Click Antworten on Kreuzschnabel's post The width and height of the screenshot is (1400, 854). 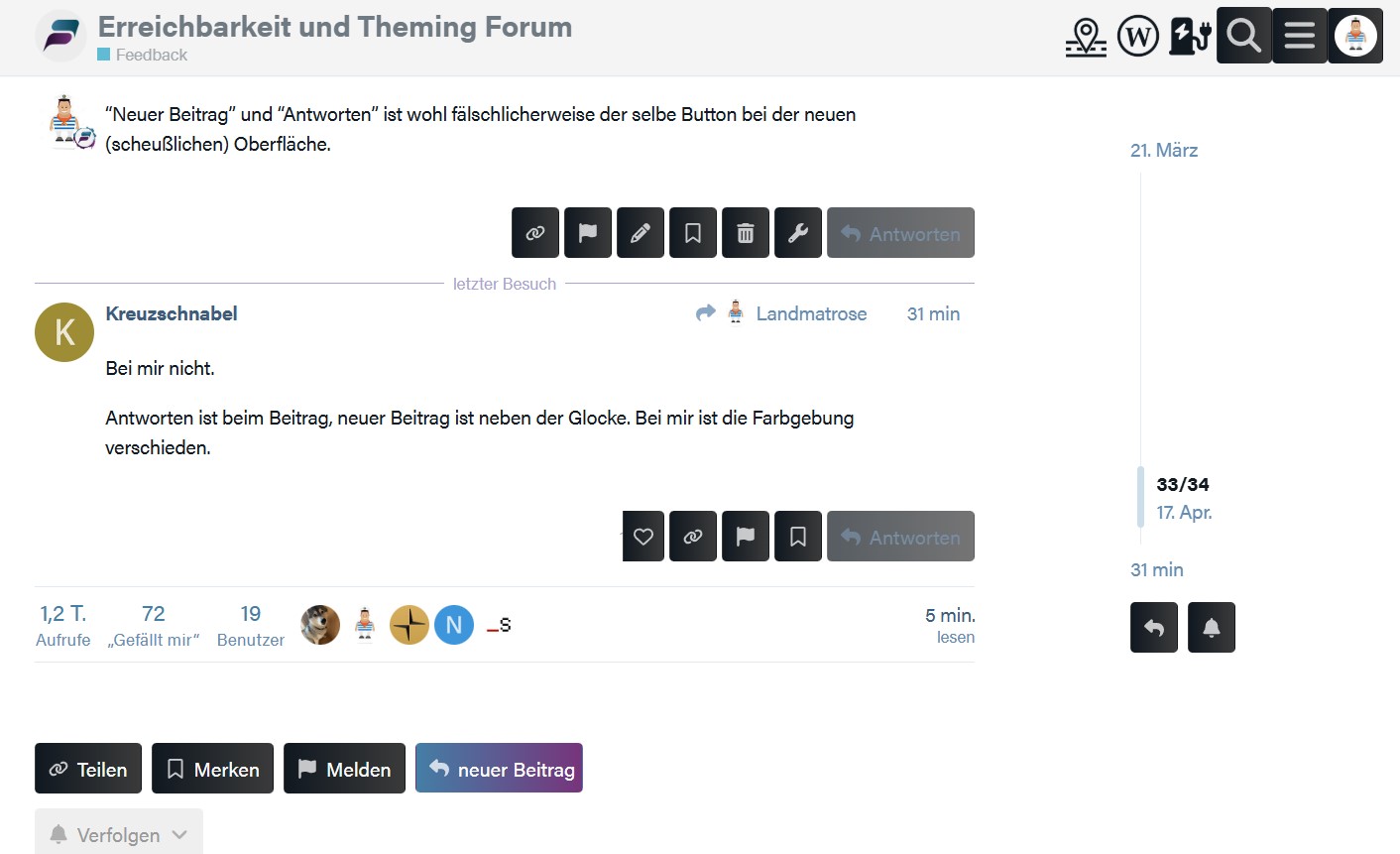[x=900, y=537]
